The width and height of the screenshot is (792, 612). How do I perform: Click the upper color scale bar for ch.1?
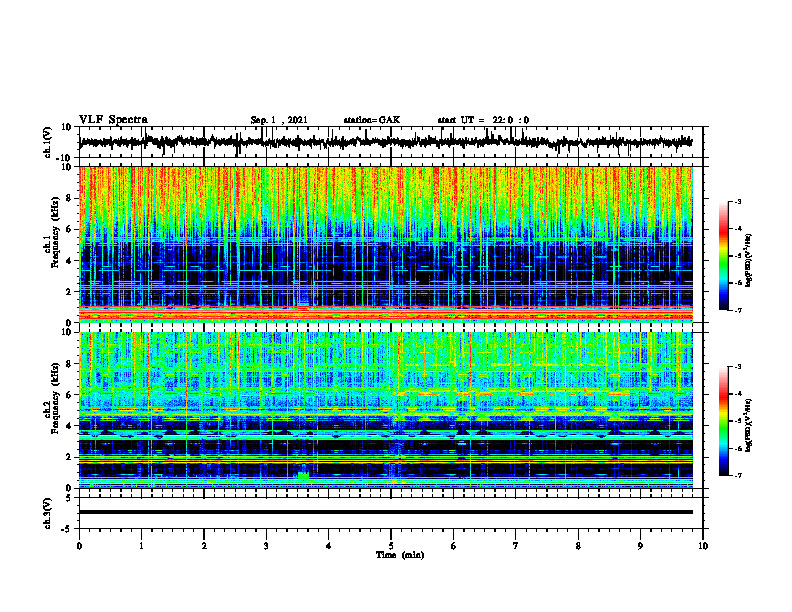pos(723,256)
